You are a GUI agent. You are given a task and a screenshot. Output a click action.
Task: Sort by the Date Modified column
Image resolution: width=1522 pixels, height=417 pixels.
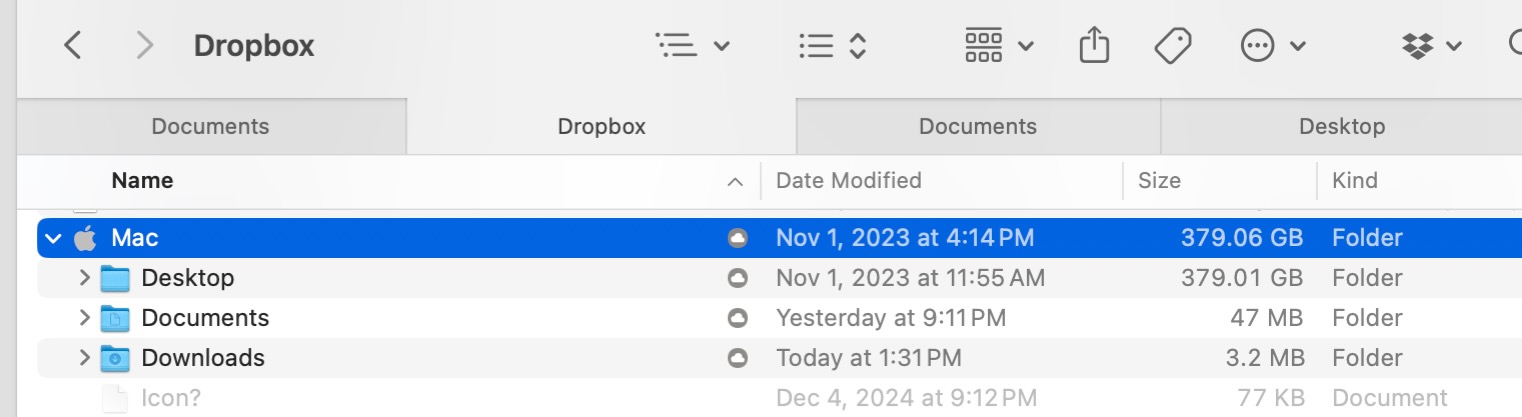pyautogui.click(x=848, y=181)
